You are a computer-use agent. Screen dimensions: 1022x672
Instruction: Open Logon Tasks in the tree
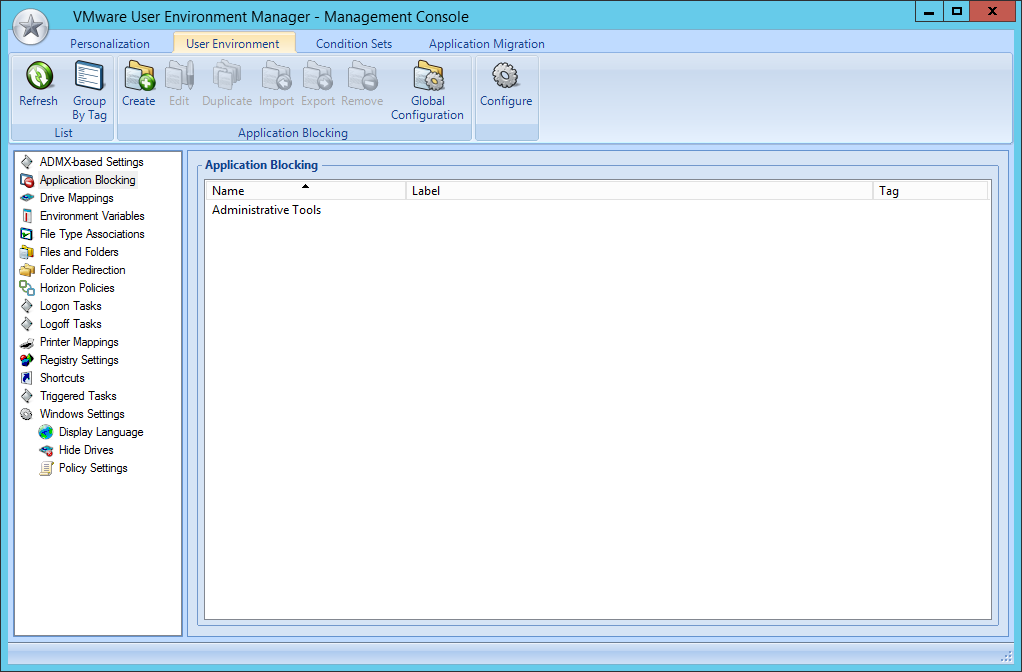(x=70, y=306)
